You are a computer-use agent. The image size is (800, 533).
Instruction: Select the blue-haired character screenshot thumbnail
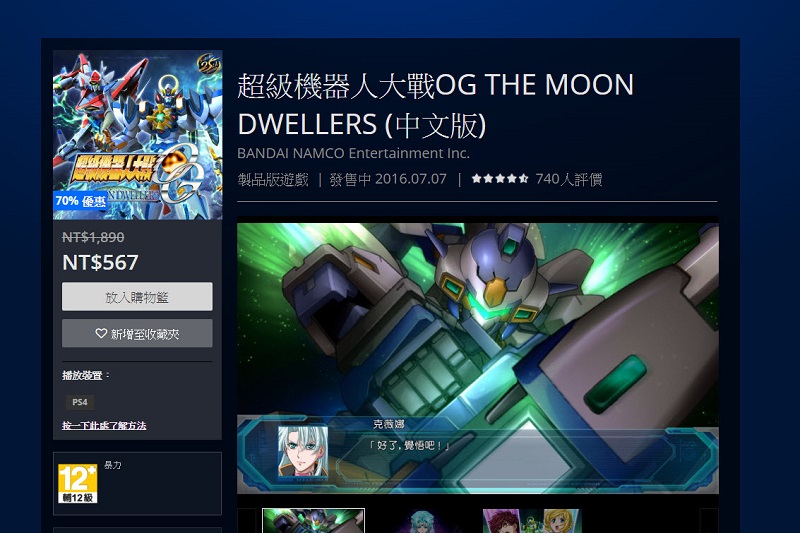(424, 521)
